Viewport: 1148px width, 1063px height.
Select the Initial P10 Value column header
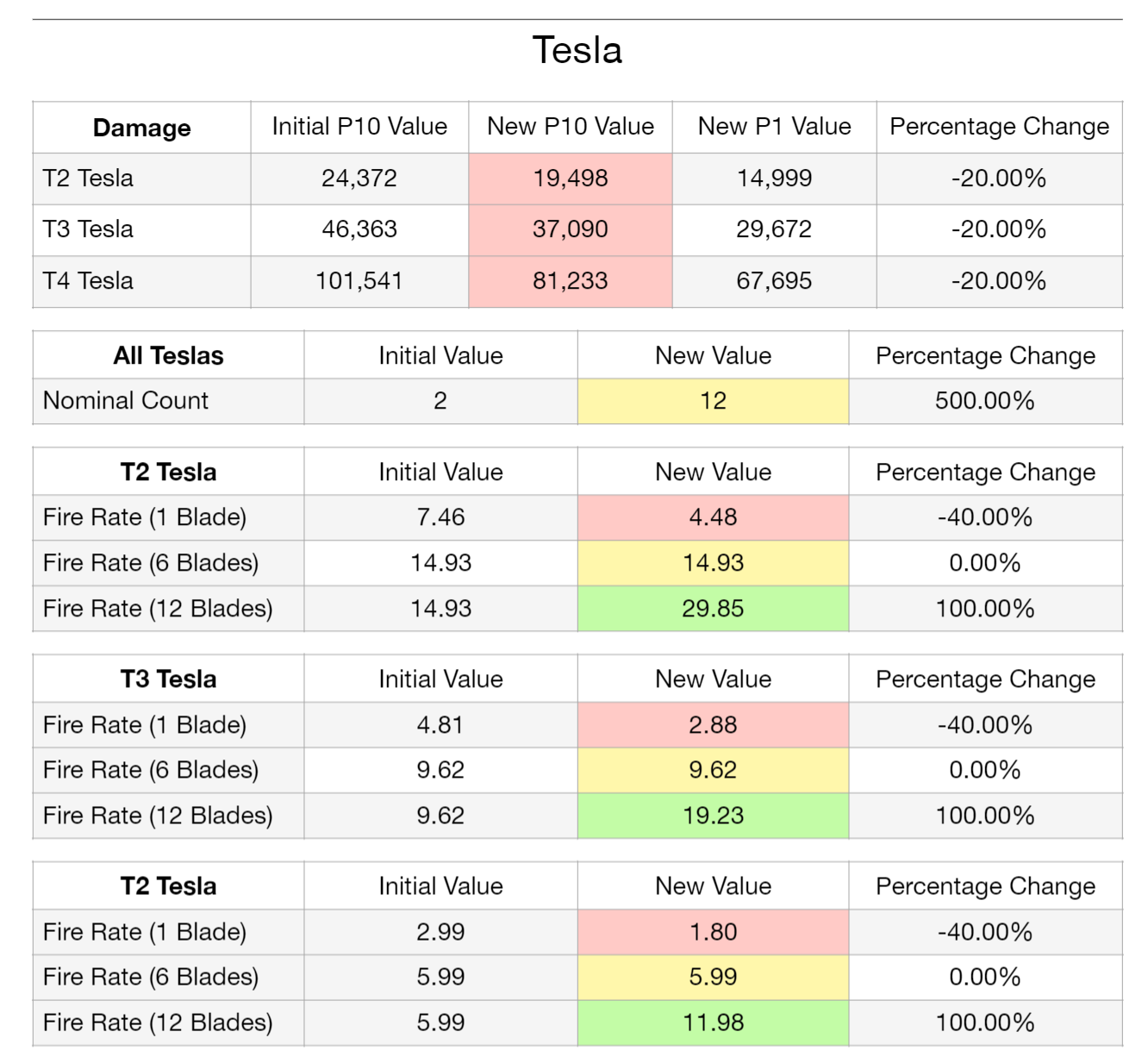(x=359, y=128)
